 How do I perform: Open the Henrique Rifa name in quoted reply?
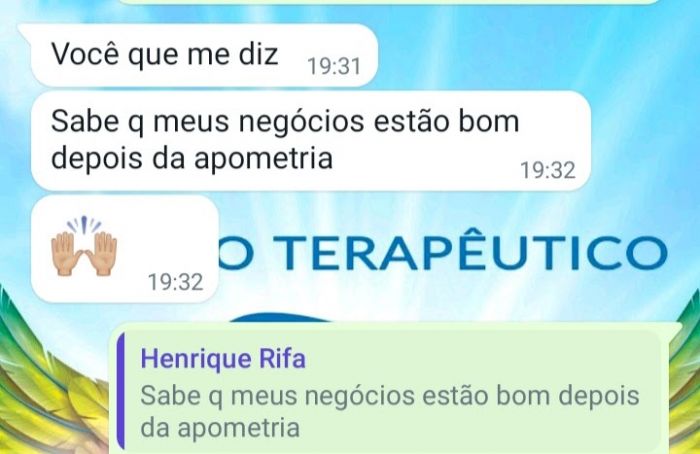coord(223,358)
